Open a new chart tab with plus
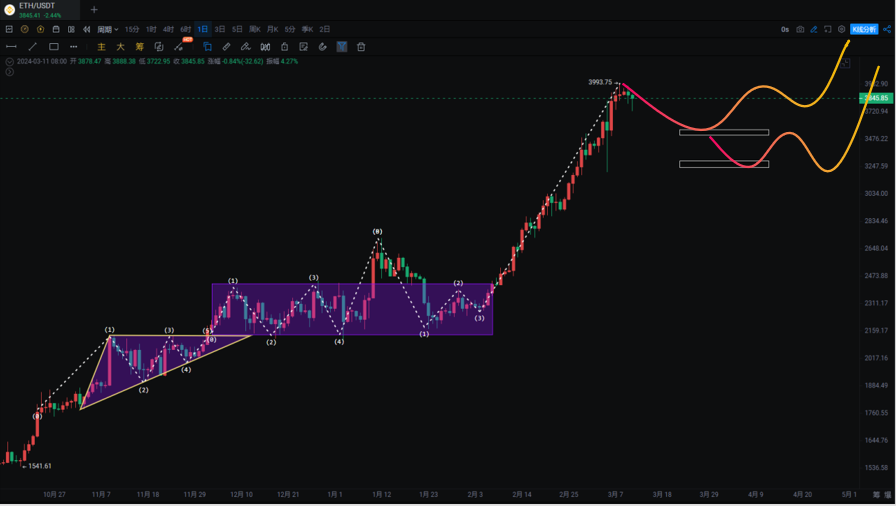The width and height of the screenshot is (896, 506). point(94,10)
